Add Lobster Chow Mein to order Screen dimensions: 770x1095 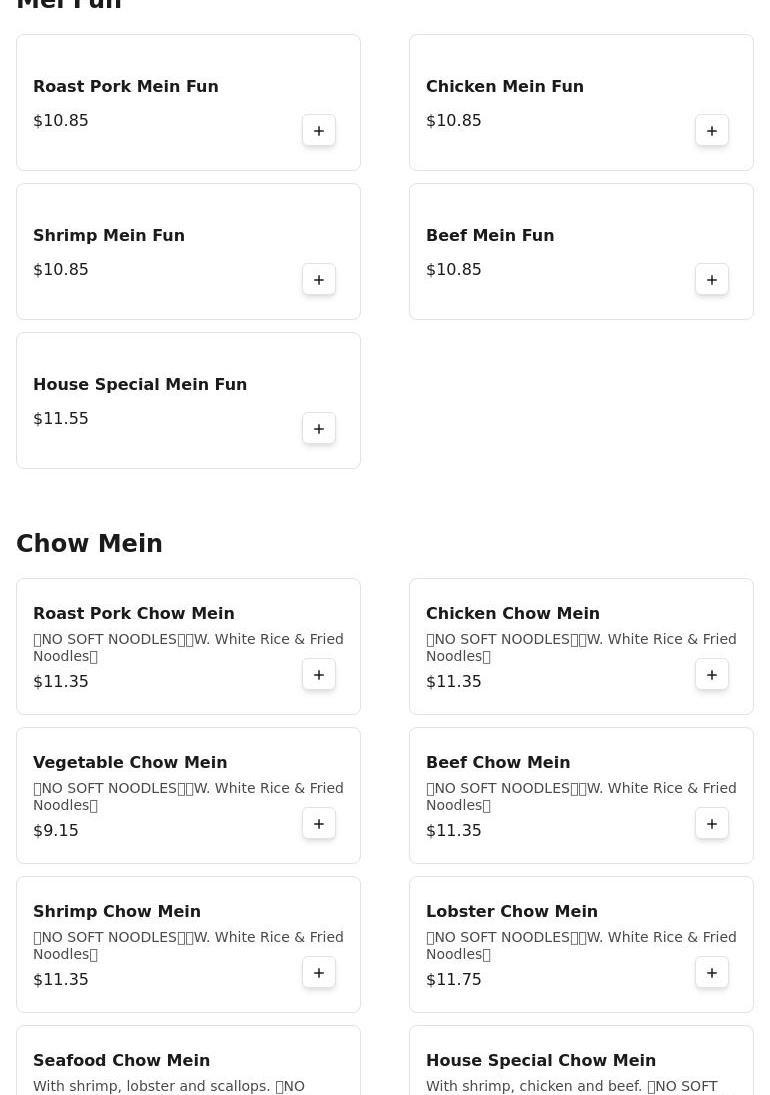click(x=712, y=973)
